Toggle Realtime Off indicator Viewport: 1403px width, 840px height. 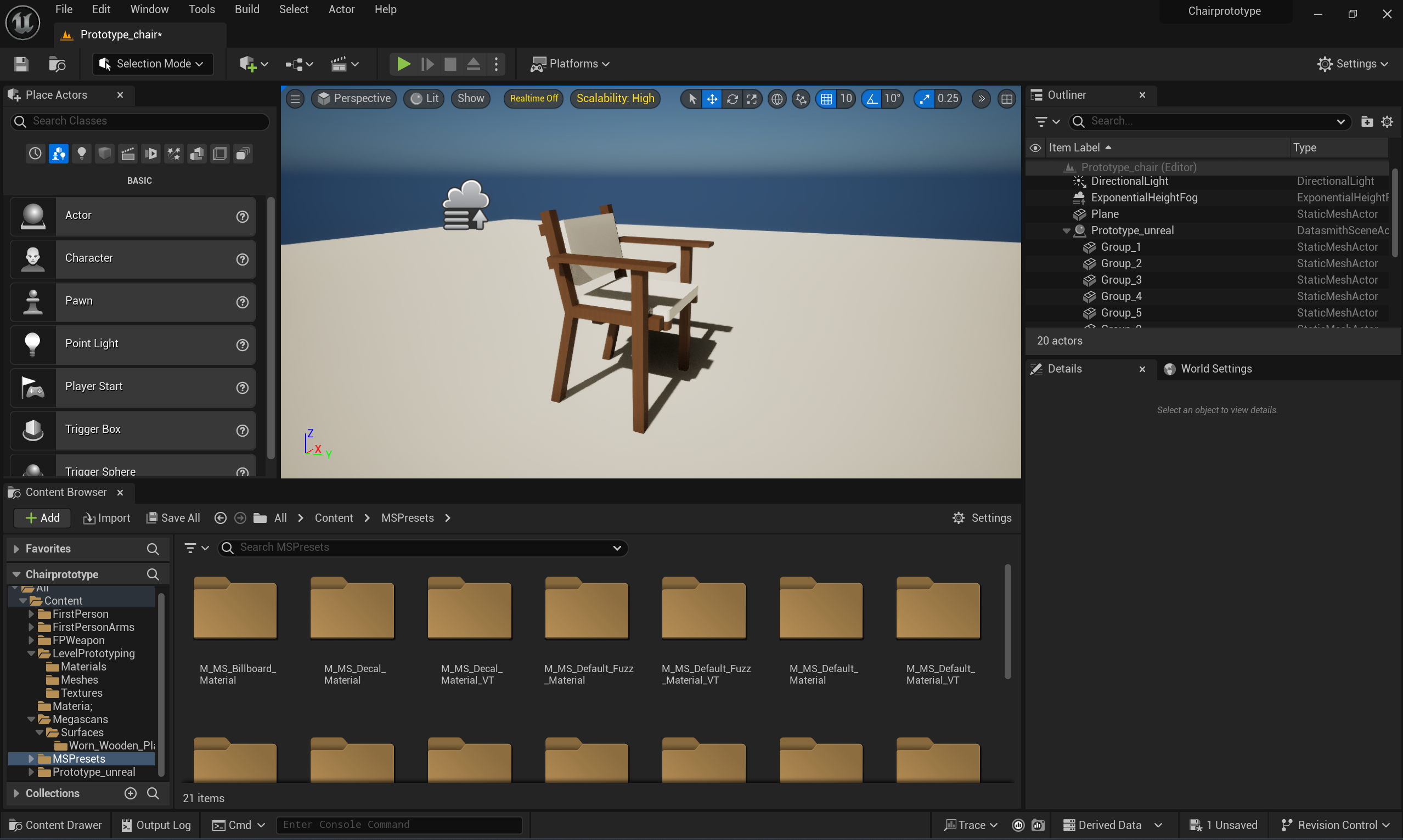[533, 99]
